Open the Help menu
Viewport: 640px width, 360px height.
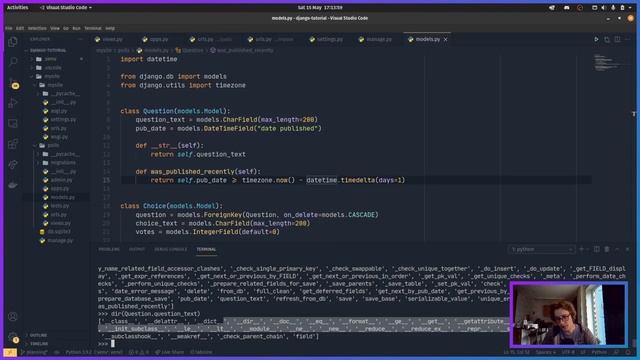(x=110, y=28)
